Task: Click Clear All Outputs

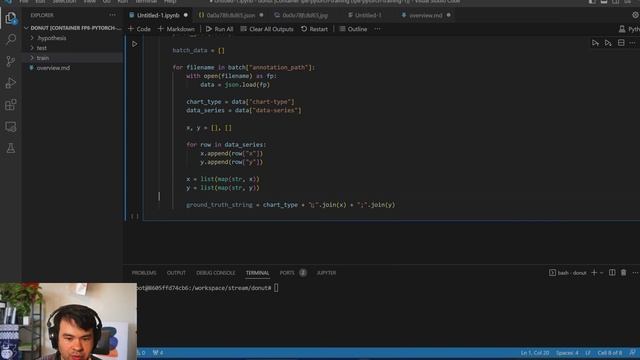Action: pyautogui.click(x=267, y=29)
